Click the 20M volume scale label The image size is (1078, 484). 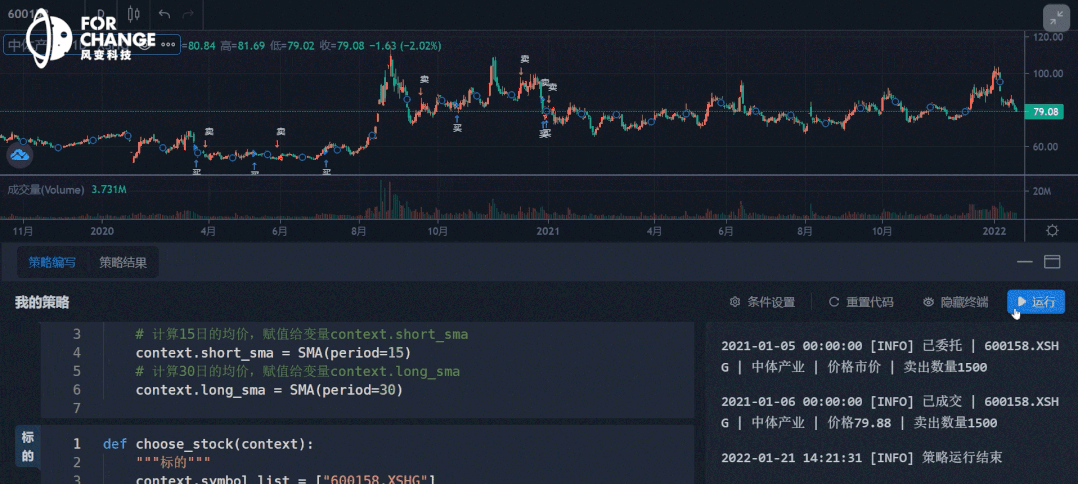coord(1042,192)
